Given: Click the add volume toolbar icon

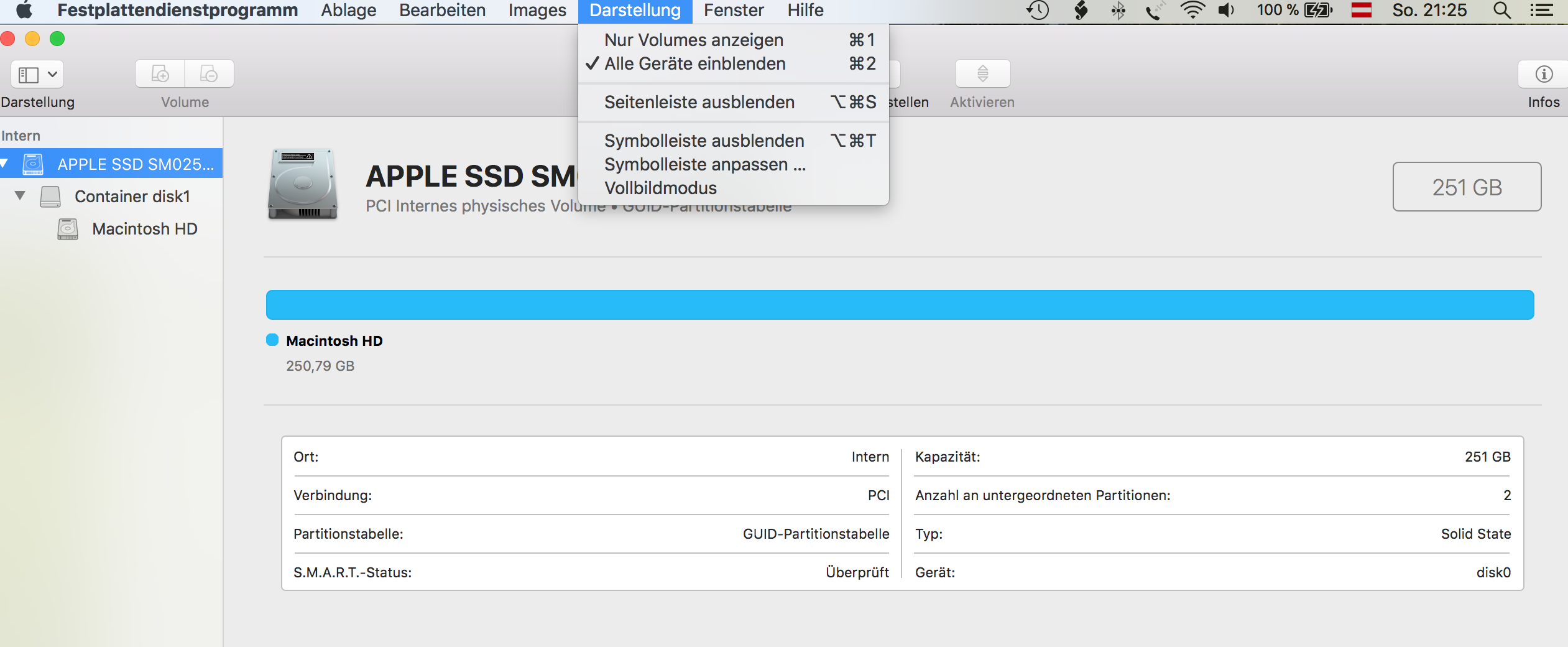Looking at the screenshot, I should 160,74.
